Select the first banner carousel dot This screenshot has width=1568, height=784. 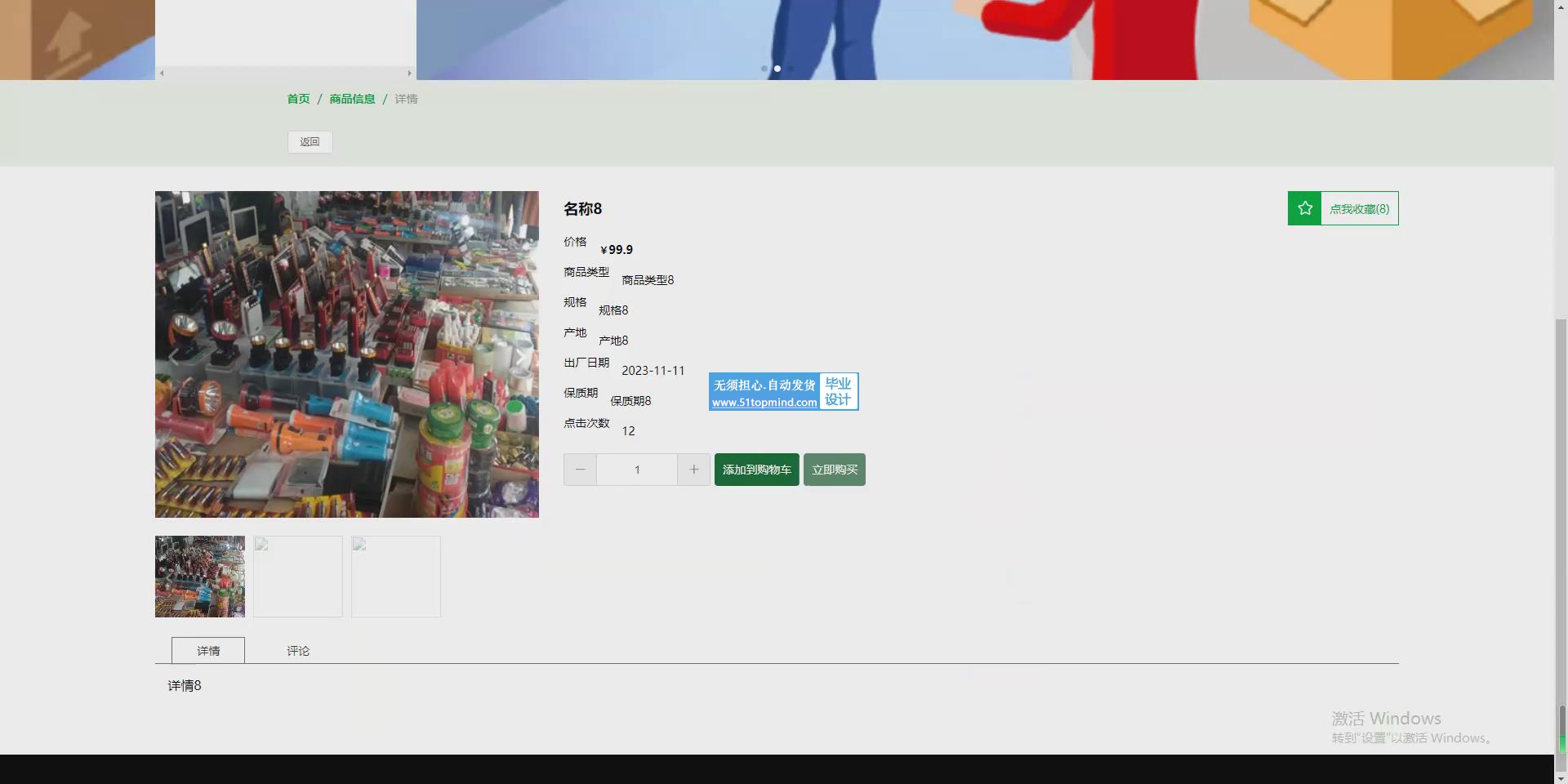pyautogui.click(x=764, y=69)
